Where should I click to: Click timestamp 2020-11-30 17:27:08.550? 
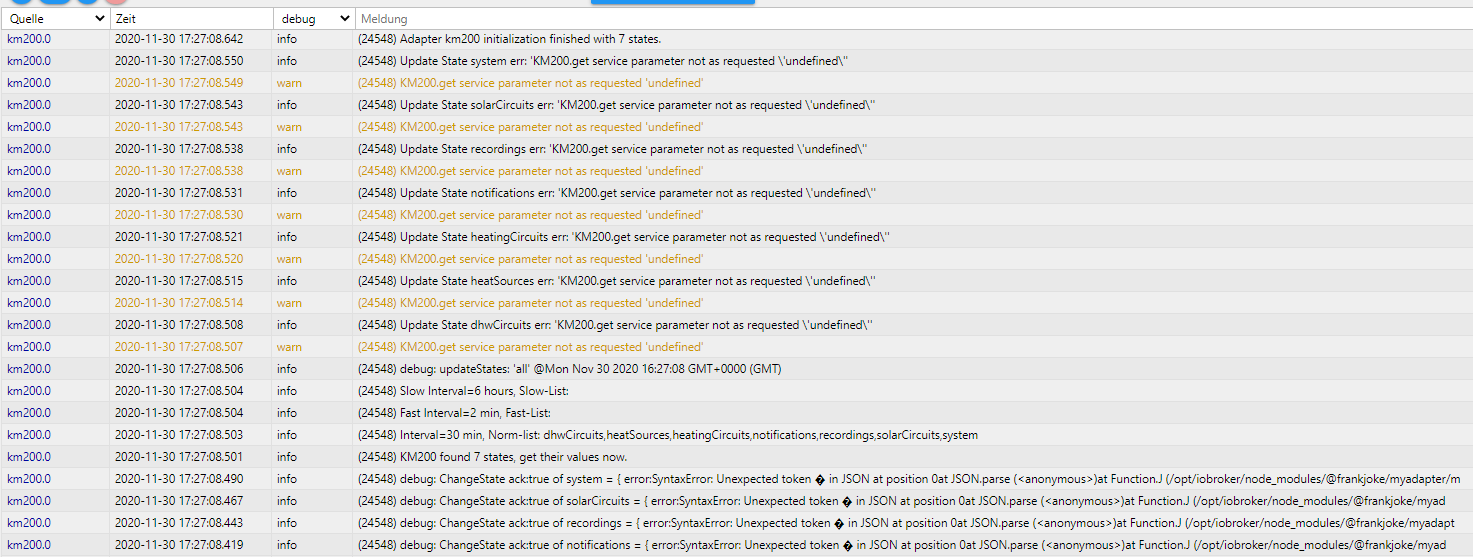[178, 61]
